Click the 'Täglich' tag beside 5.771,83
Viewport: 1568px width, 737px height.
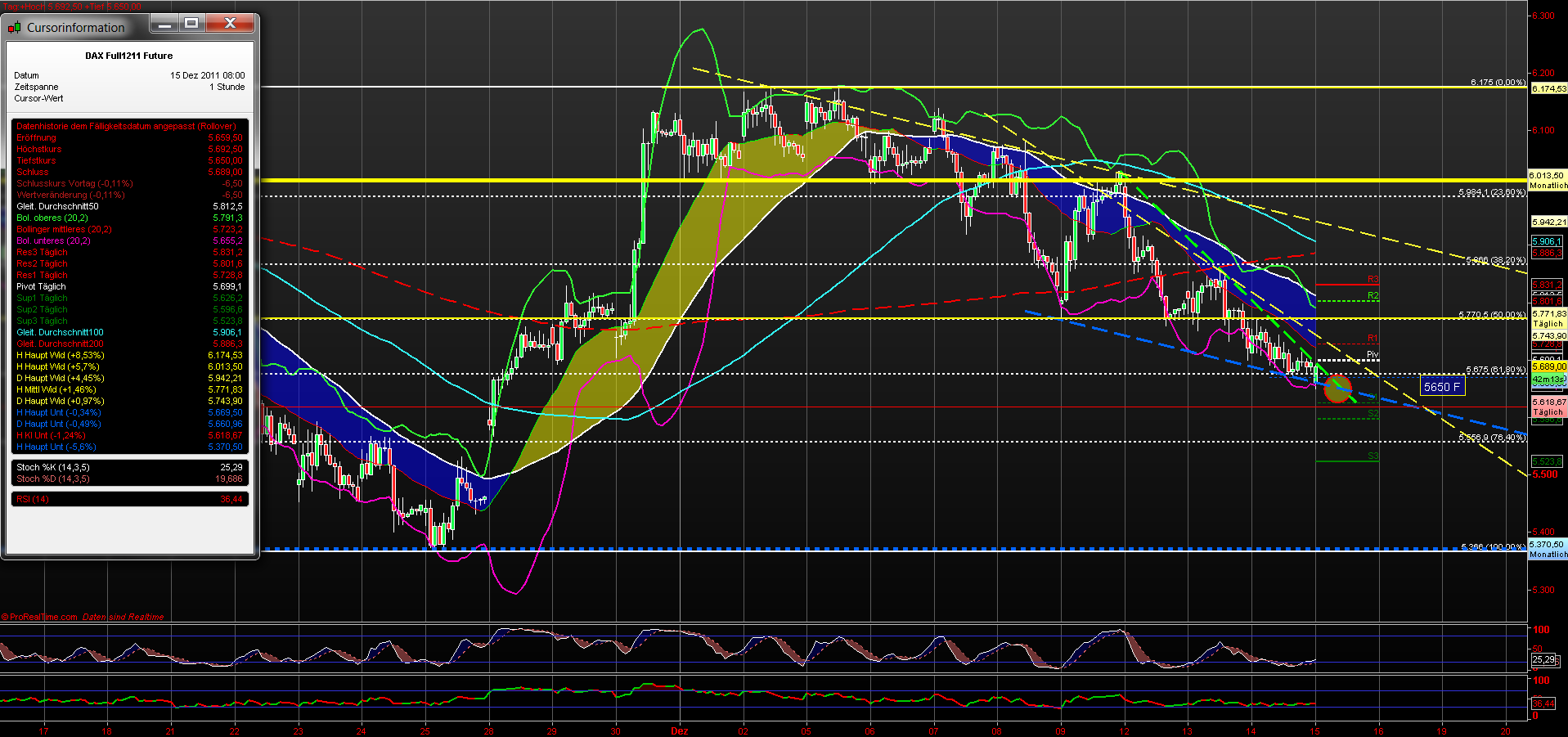click(x=1548, y=323)
